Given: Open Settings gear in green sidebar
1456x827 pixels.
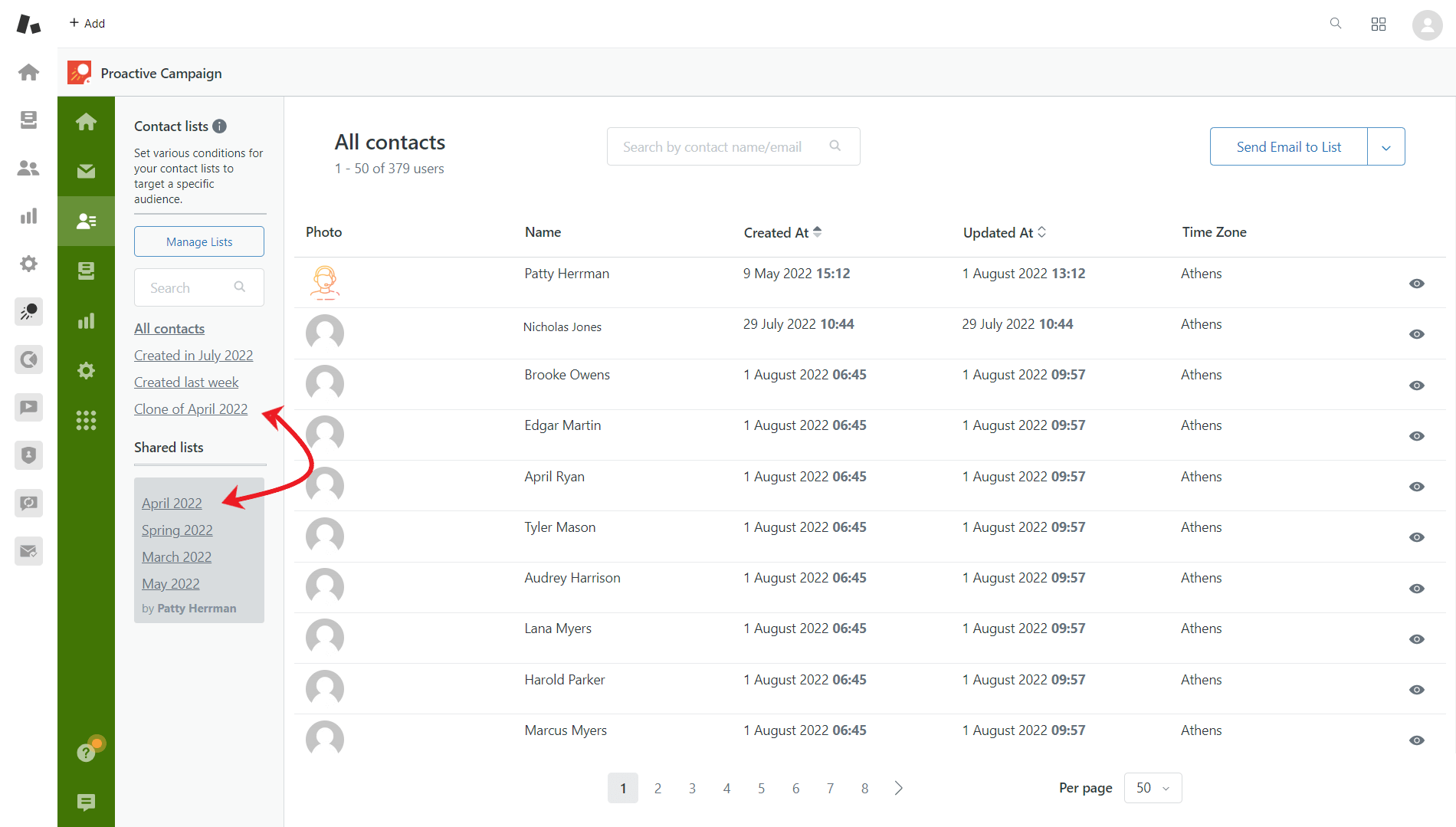Looking at the screenshot, I should pyautogui.click(x=86, y=370).
